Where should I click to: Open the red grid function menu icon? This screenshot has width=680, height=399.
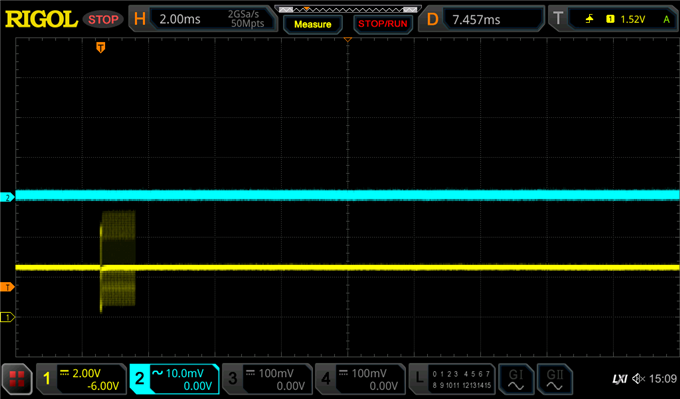17,379
